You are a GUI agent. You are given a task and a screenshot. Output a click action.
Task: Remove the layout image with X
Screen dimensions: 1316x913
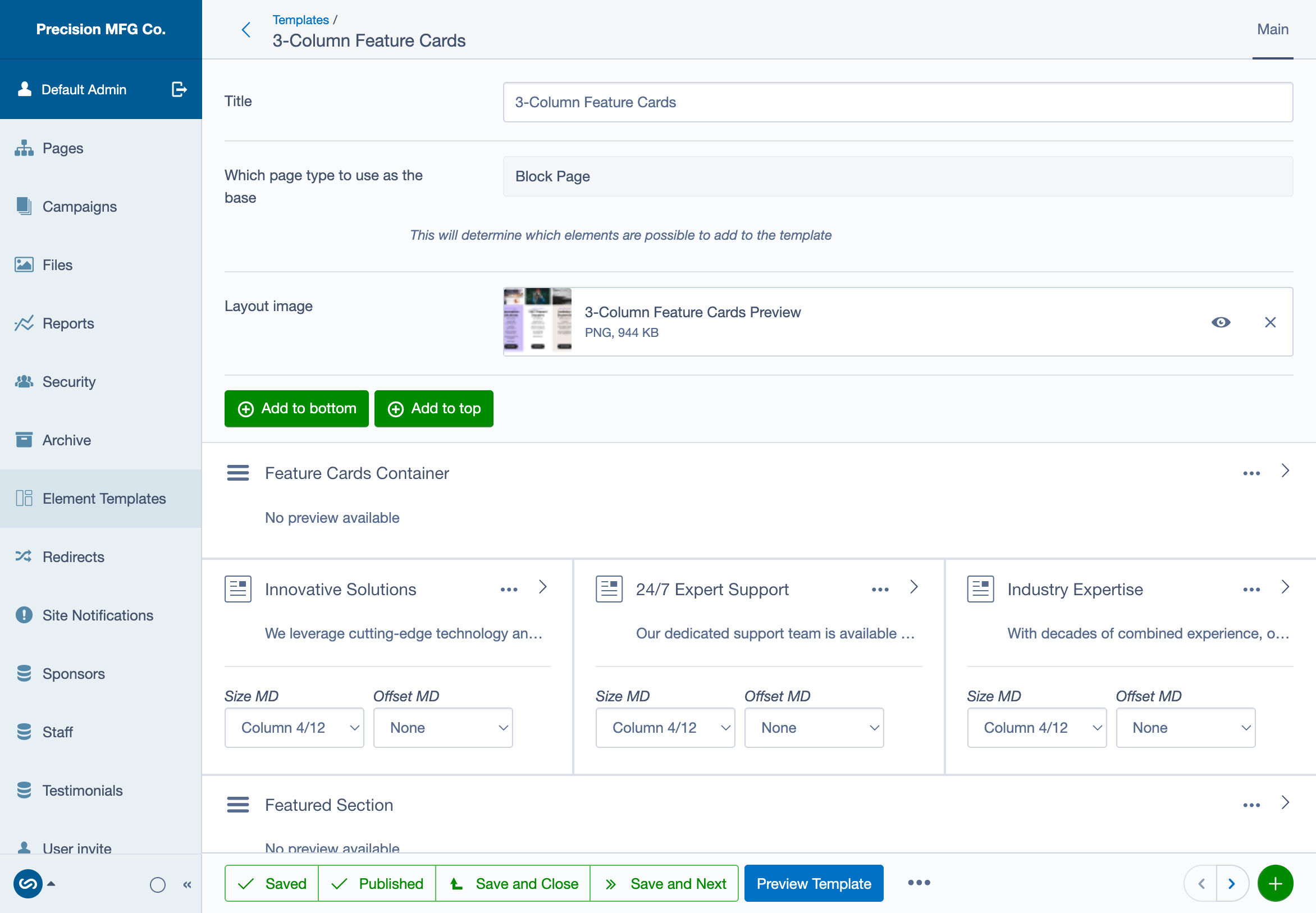(1269, 322)
